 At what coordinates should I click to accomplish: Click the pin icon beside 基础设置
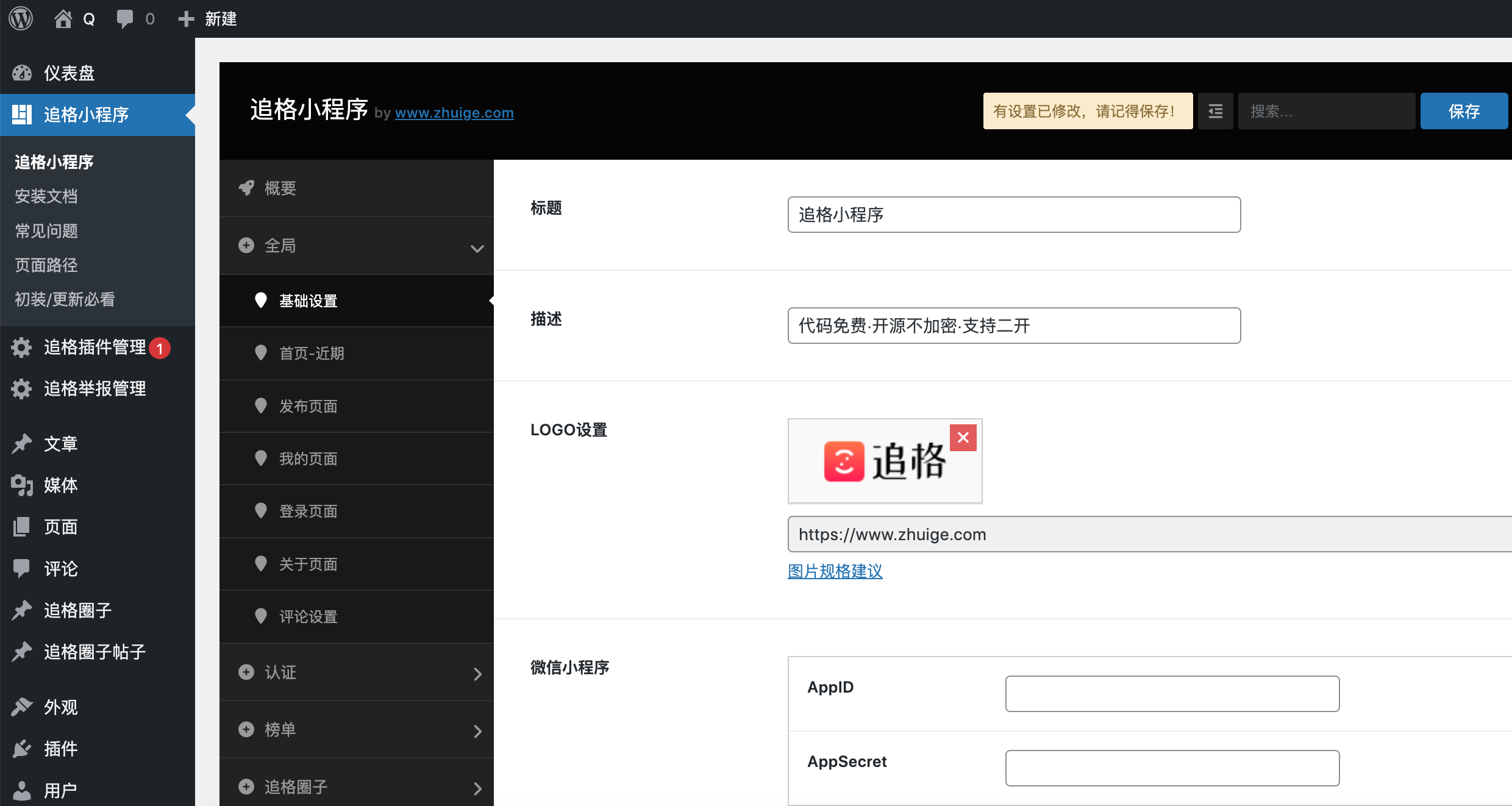(x=261, y=301)
